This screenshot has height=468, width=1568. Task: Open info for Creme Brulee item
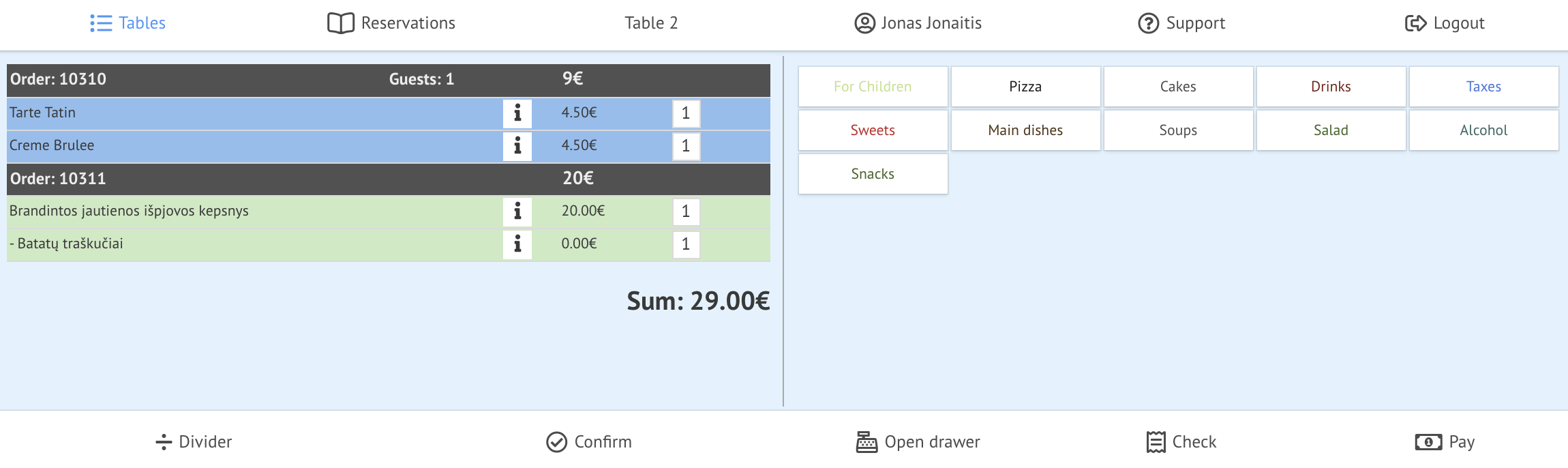[x=517, y=146]
